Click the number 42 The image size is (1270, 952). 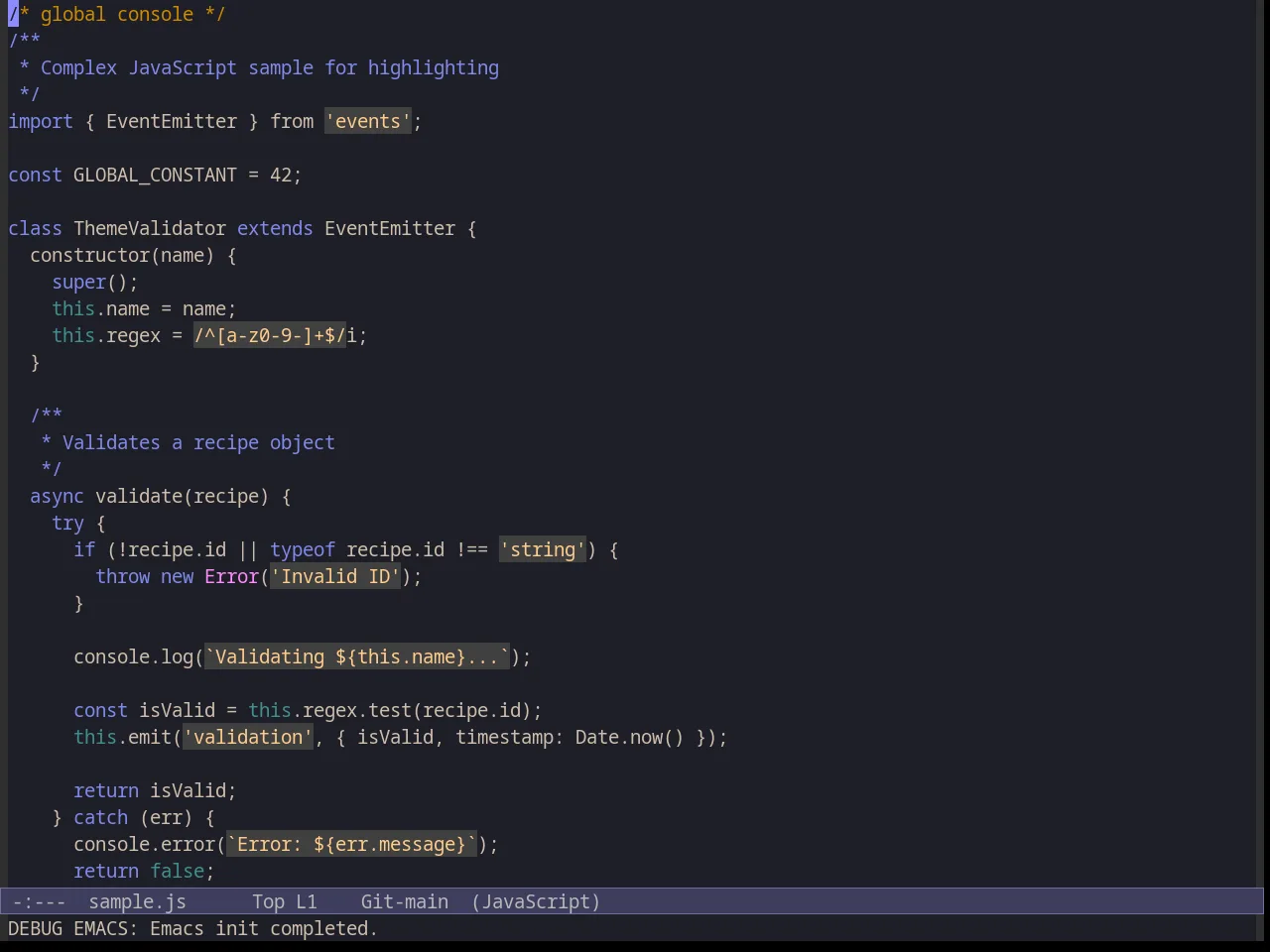click(x=281, y=175)
